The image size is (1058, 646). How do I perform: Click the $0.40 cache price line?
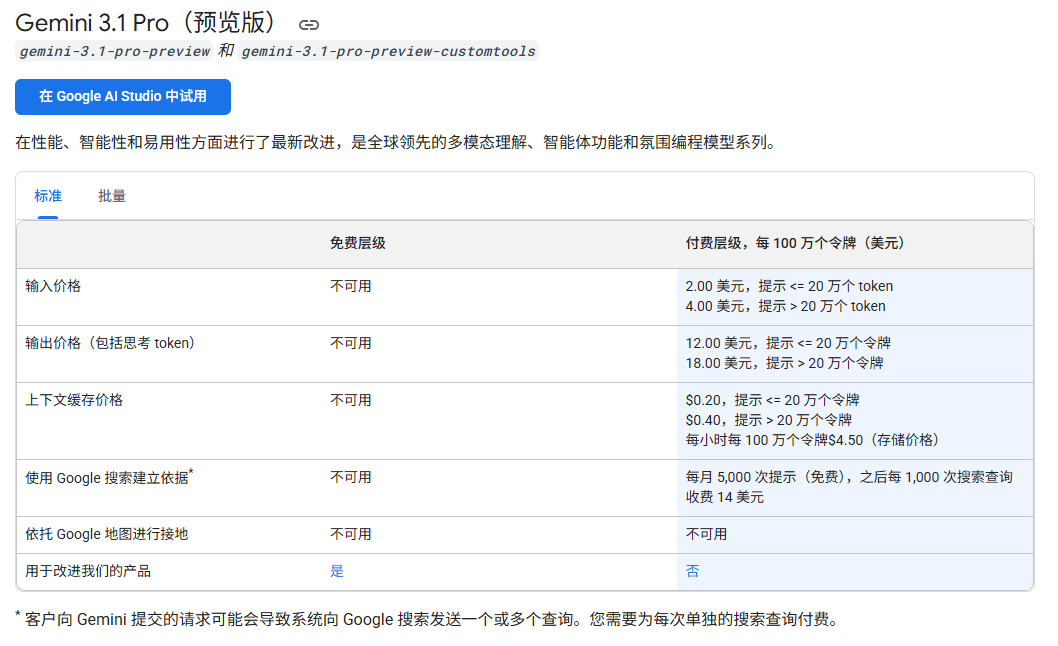(x=769, y=421)
